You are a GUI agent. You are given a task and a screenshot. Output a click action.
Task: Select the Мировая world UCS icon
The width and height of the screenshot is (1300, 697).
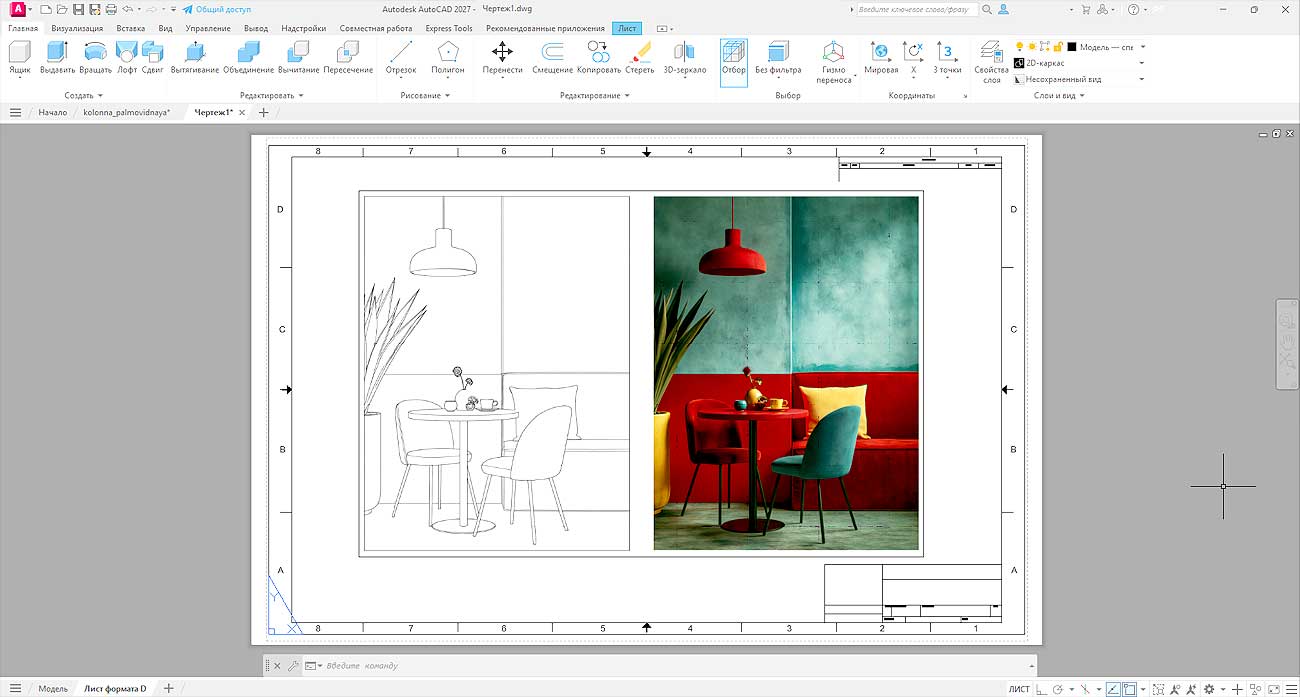(x=881, y=58)
